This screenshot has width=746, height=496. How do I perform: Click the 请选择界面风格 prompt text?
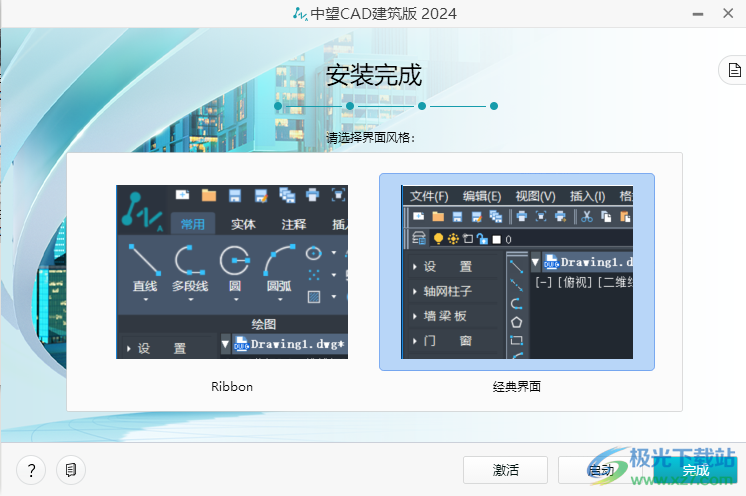click(x=371, y=138)
